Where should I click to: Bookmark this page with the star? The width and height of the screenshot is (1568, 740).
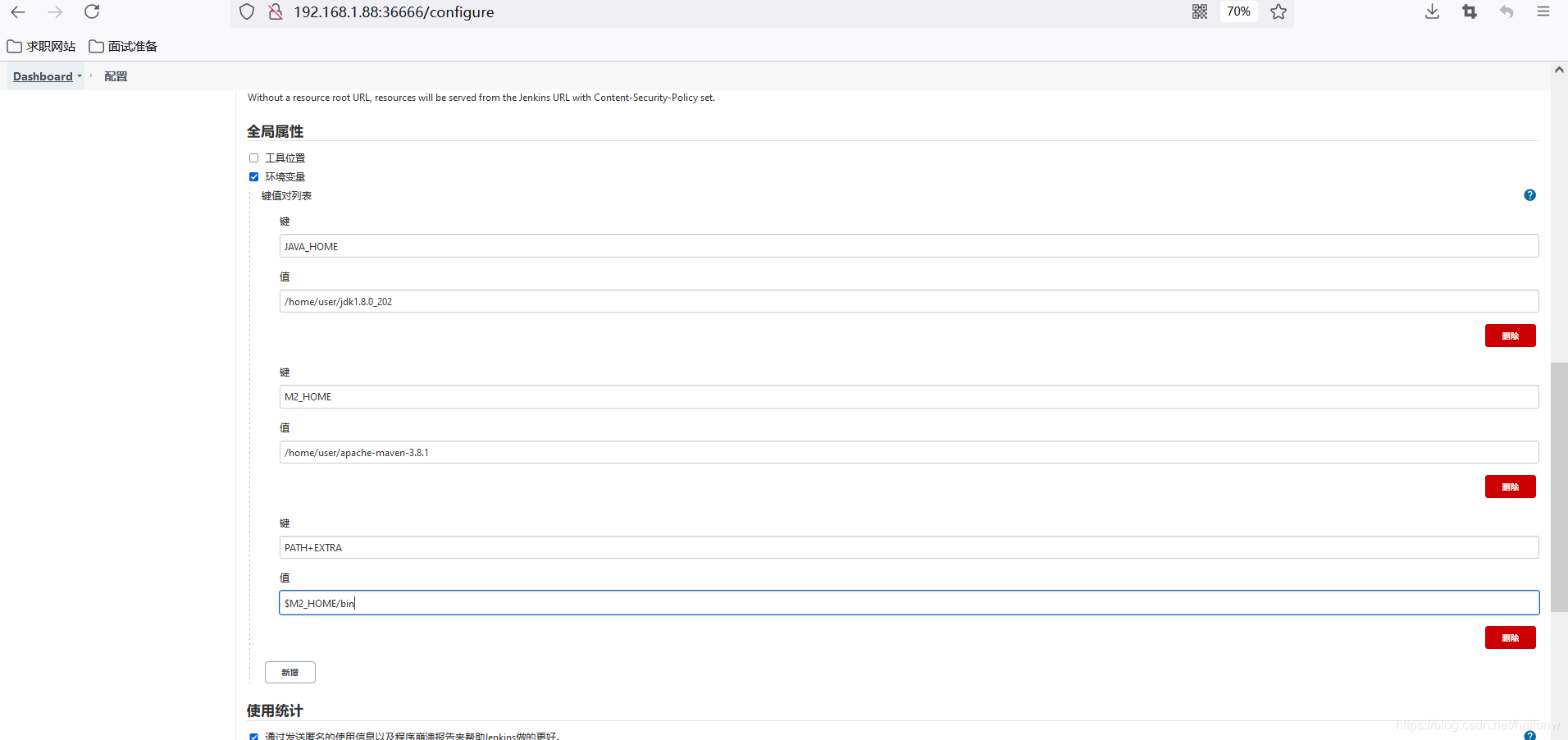(x=1279, y=11)
